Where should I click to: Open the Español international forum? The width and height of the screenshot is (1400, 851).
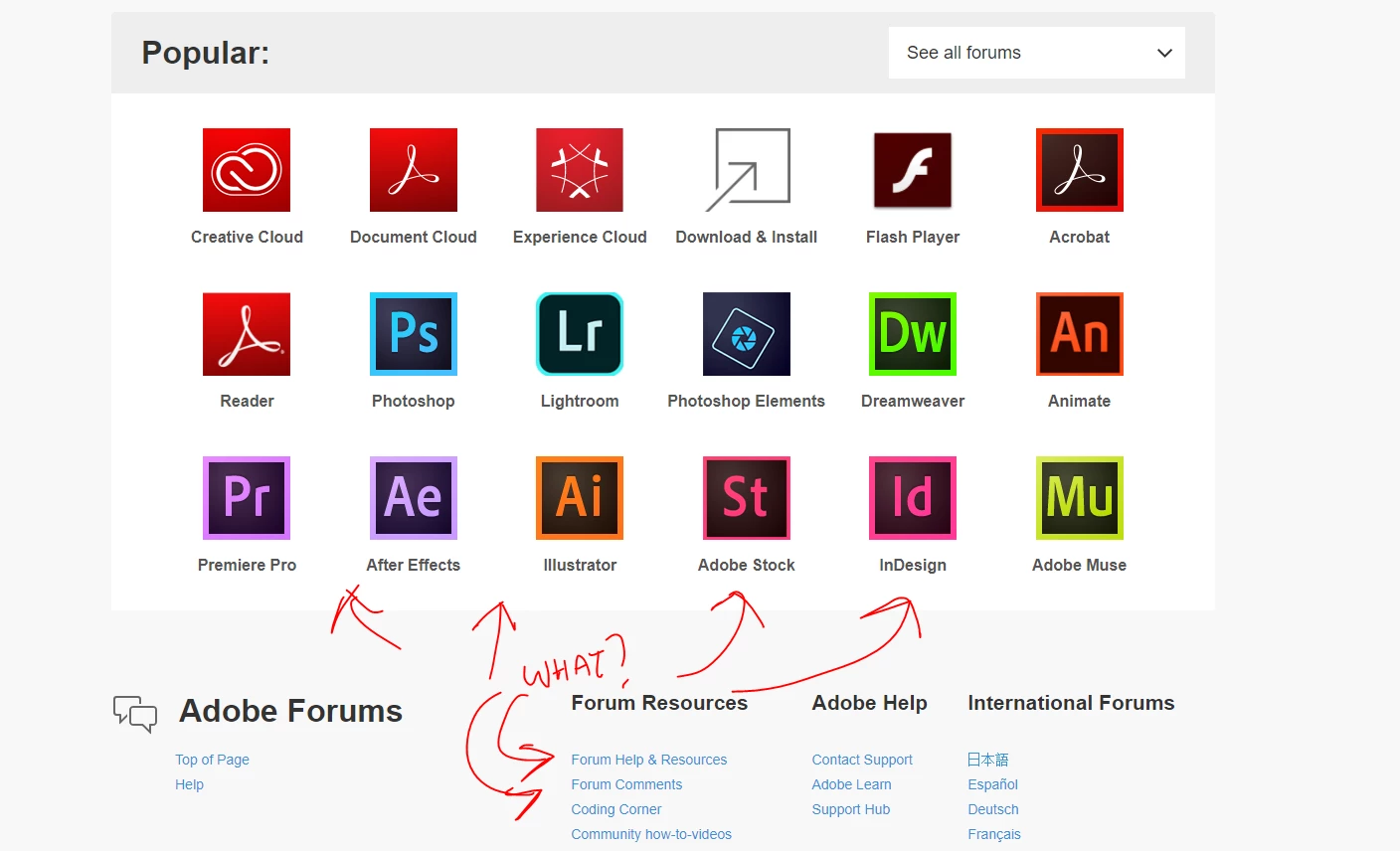click(x=993, y=784)
